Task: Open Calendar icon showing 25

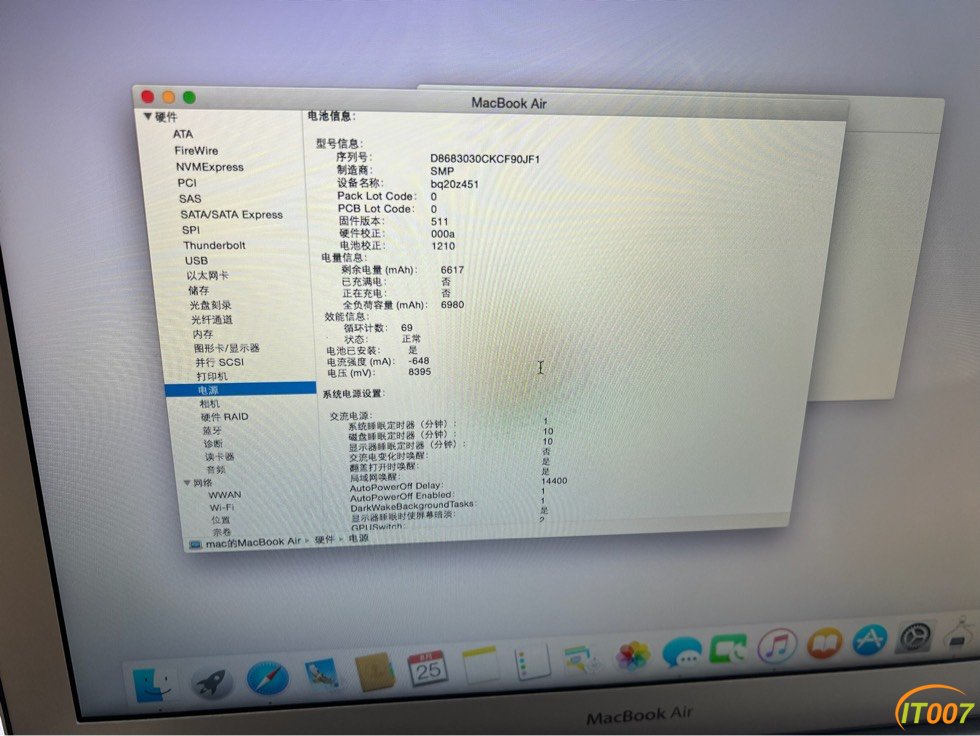Action: click(427, 669)
